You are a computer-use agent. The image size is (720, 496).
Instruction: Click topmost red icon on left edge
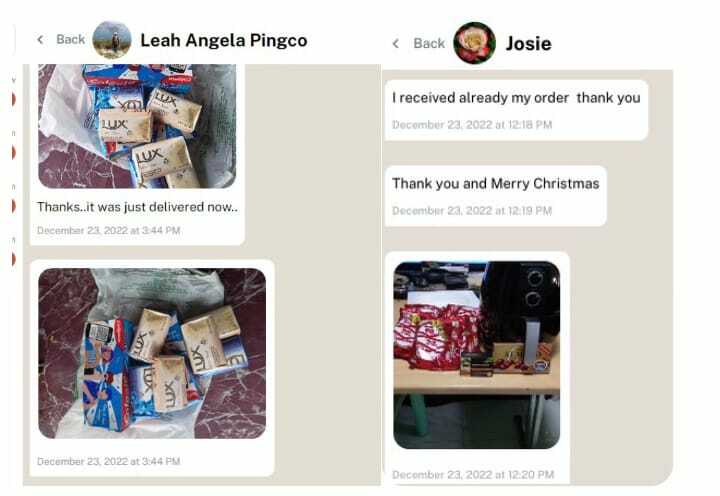pyautogui.click(x=14, y=99)
